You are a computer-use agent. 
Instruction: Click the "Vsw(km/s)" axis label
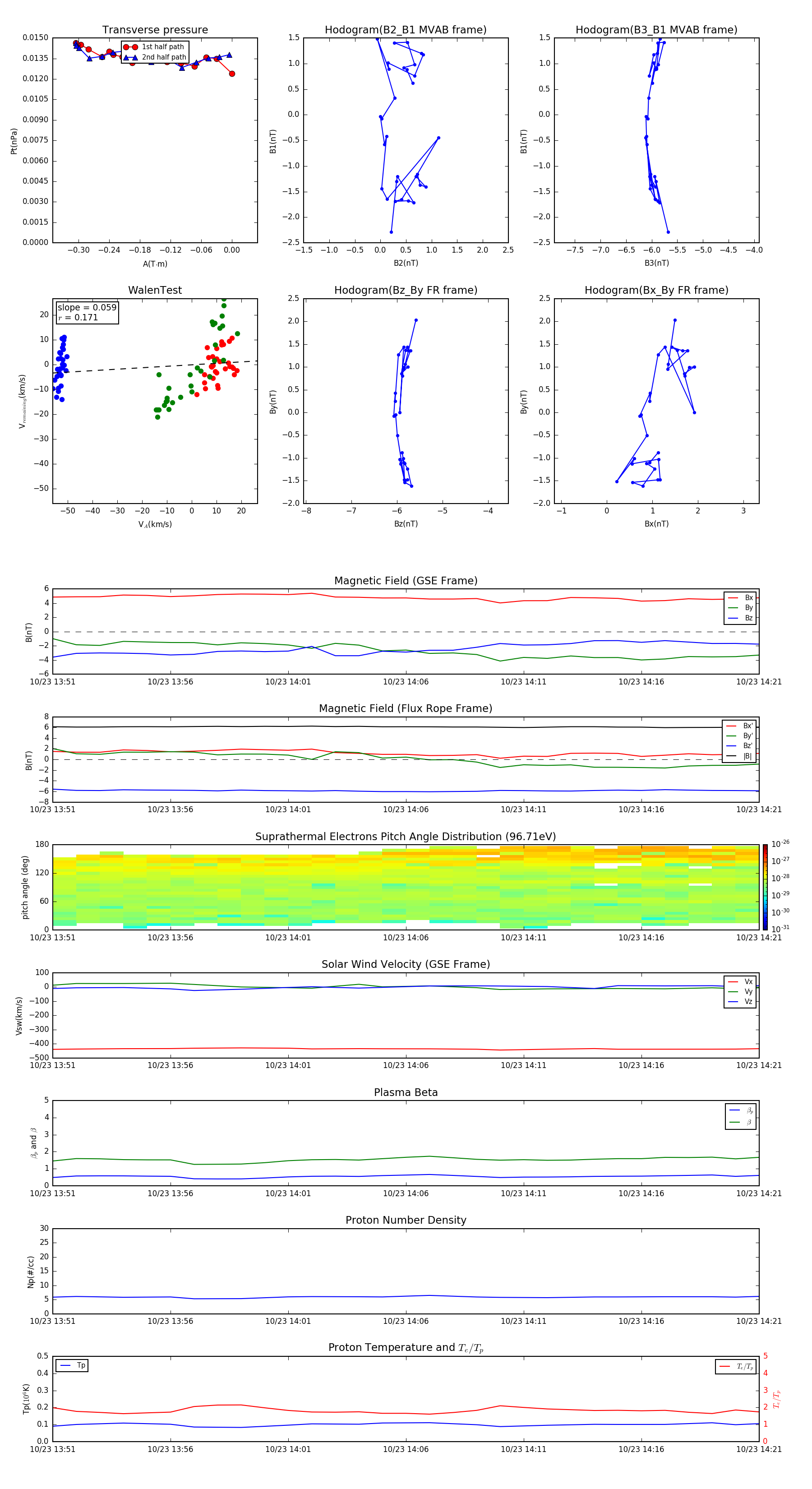[19, 1016]
